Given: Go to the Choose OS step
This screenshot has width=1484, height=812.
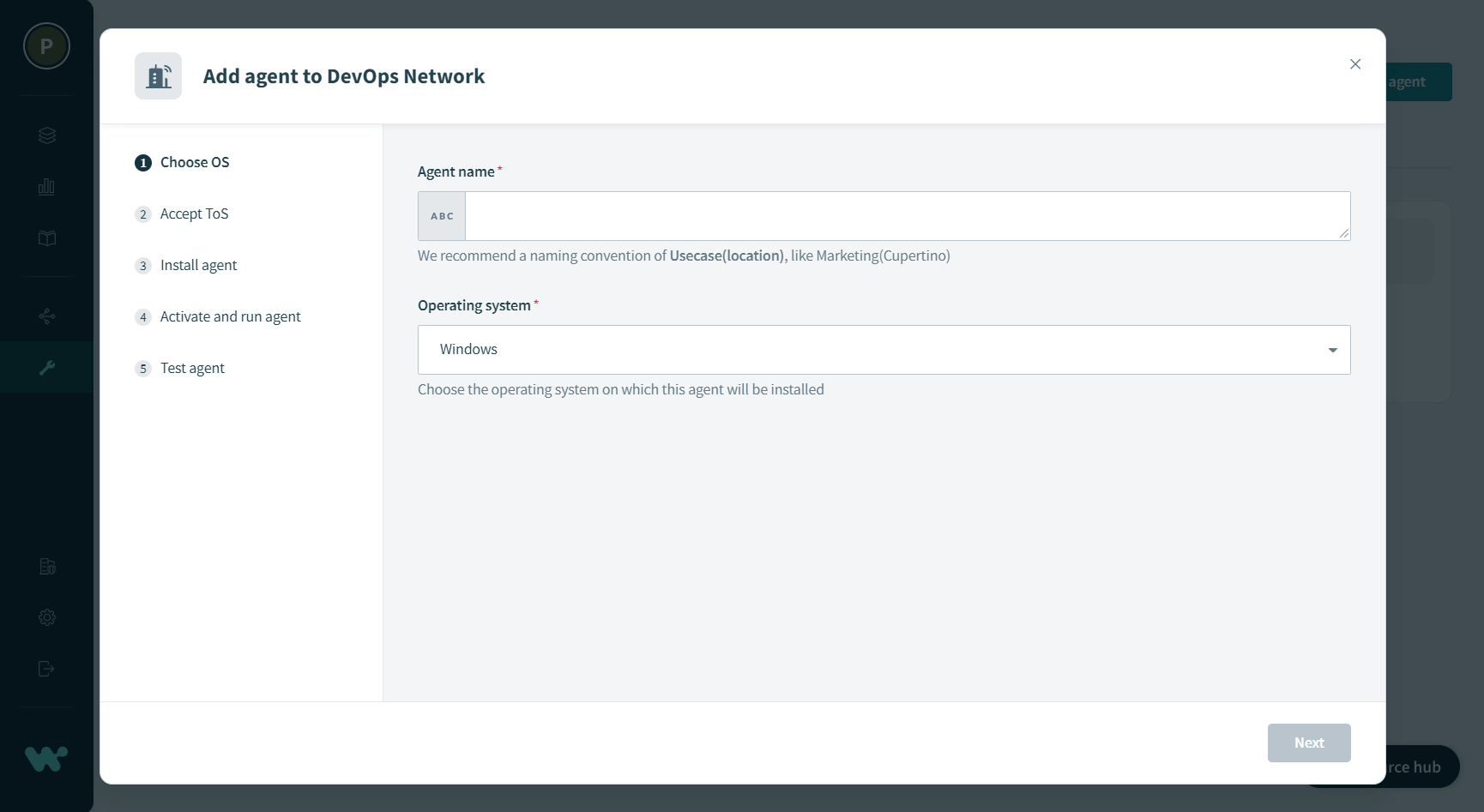Looking at the screenshot, I should (x=194, y=162).
